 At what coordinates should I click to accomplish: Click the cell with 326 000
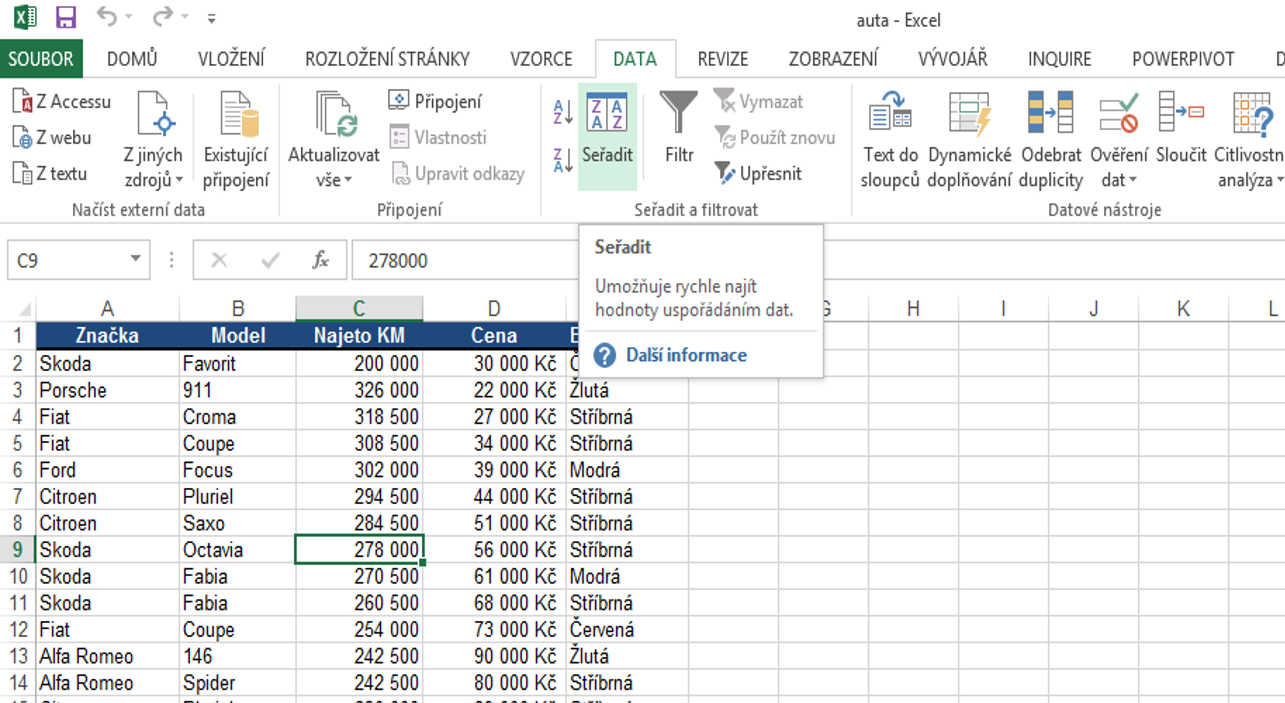(x=359, y=390)
